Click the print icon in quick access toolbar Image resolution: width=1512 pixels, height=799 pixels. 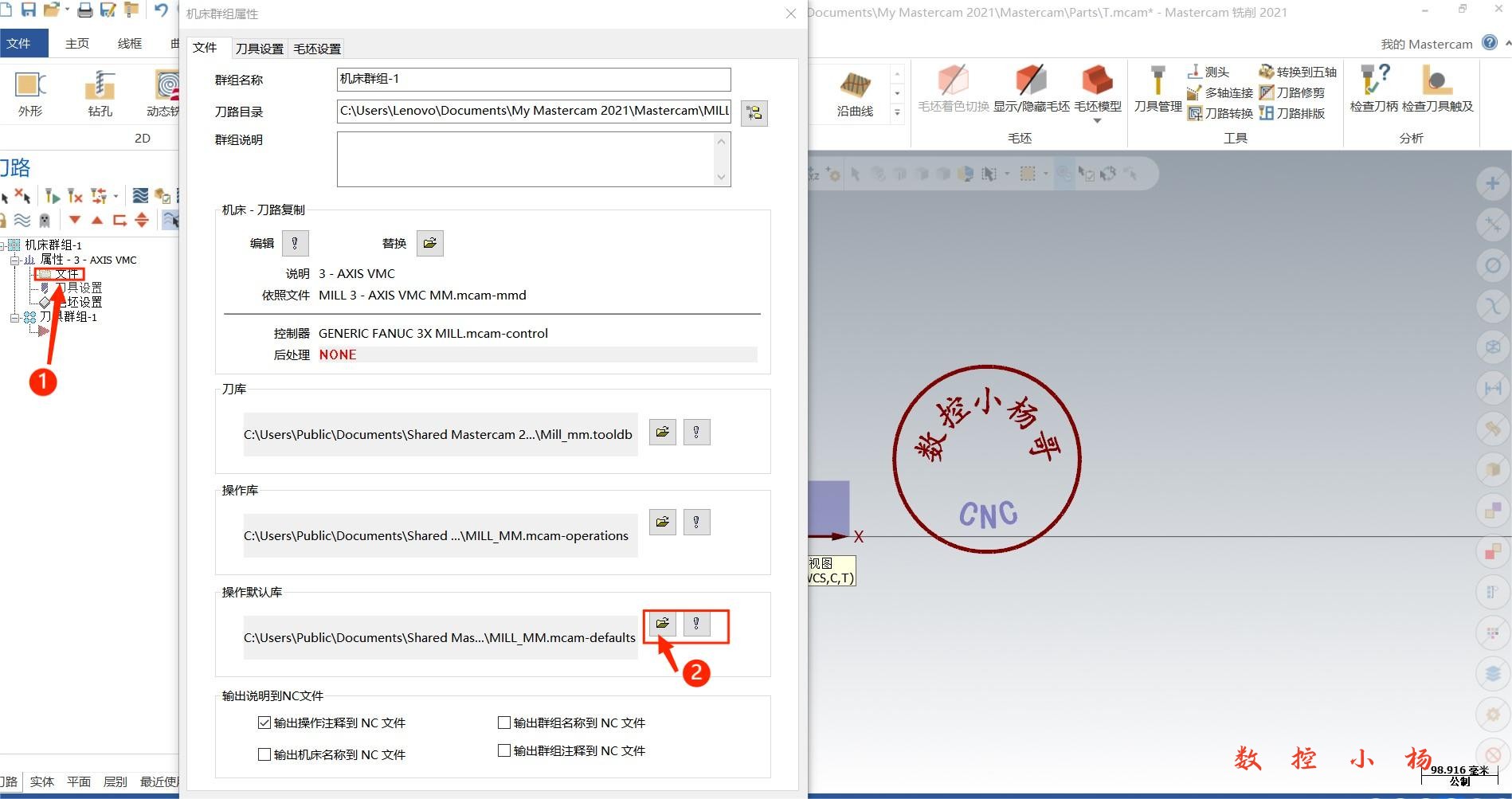click(84, 10)
